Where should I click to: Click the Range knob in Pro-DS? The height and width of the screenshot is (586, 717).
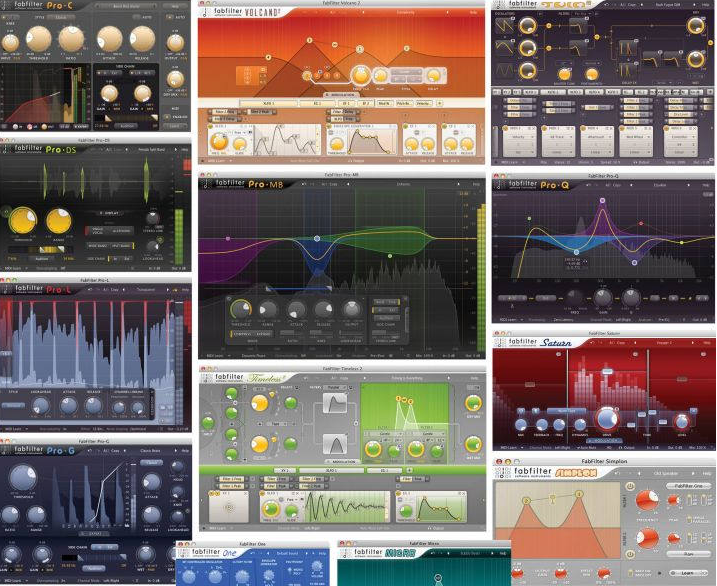click(59, 220)
